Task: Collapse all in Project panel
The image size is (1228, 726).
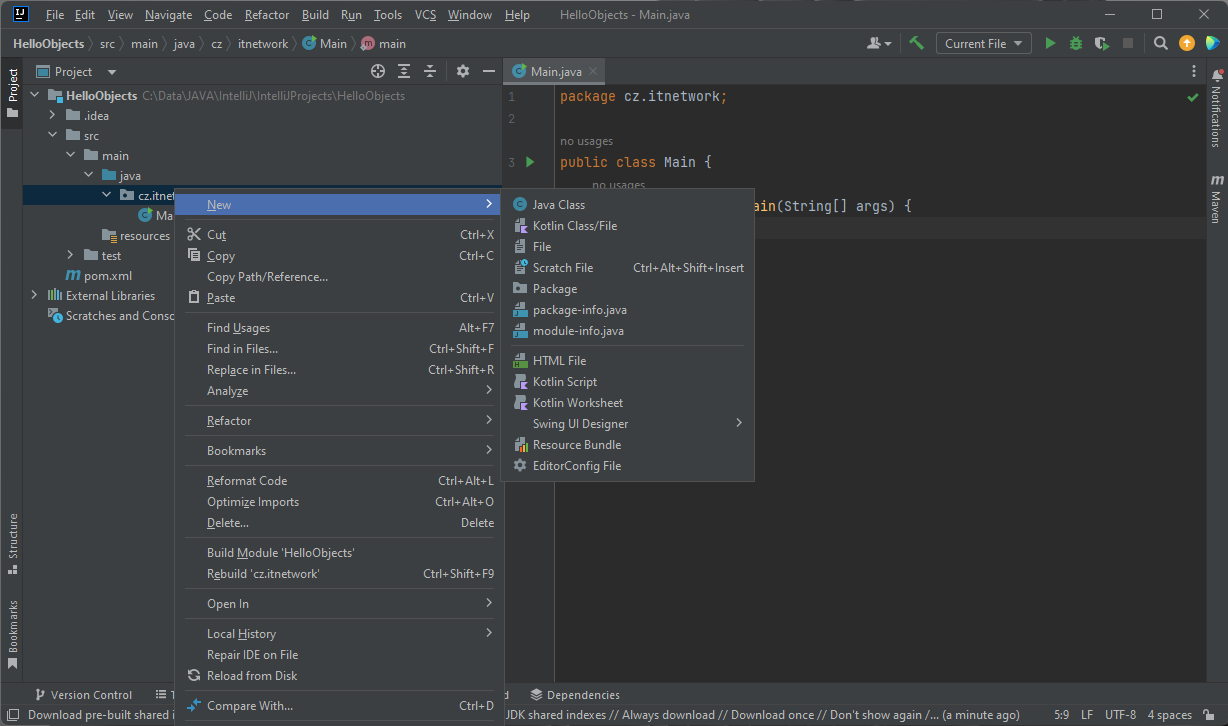Action: point(430,71)
